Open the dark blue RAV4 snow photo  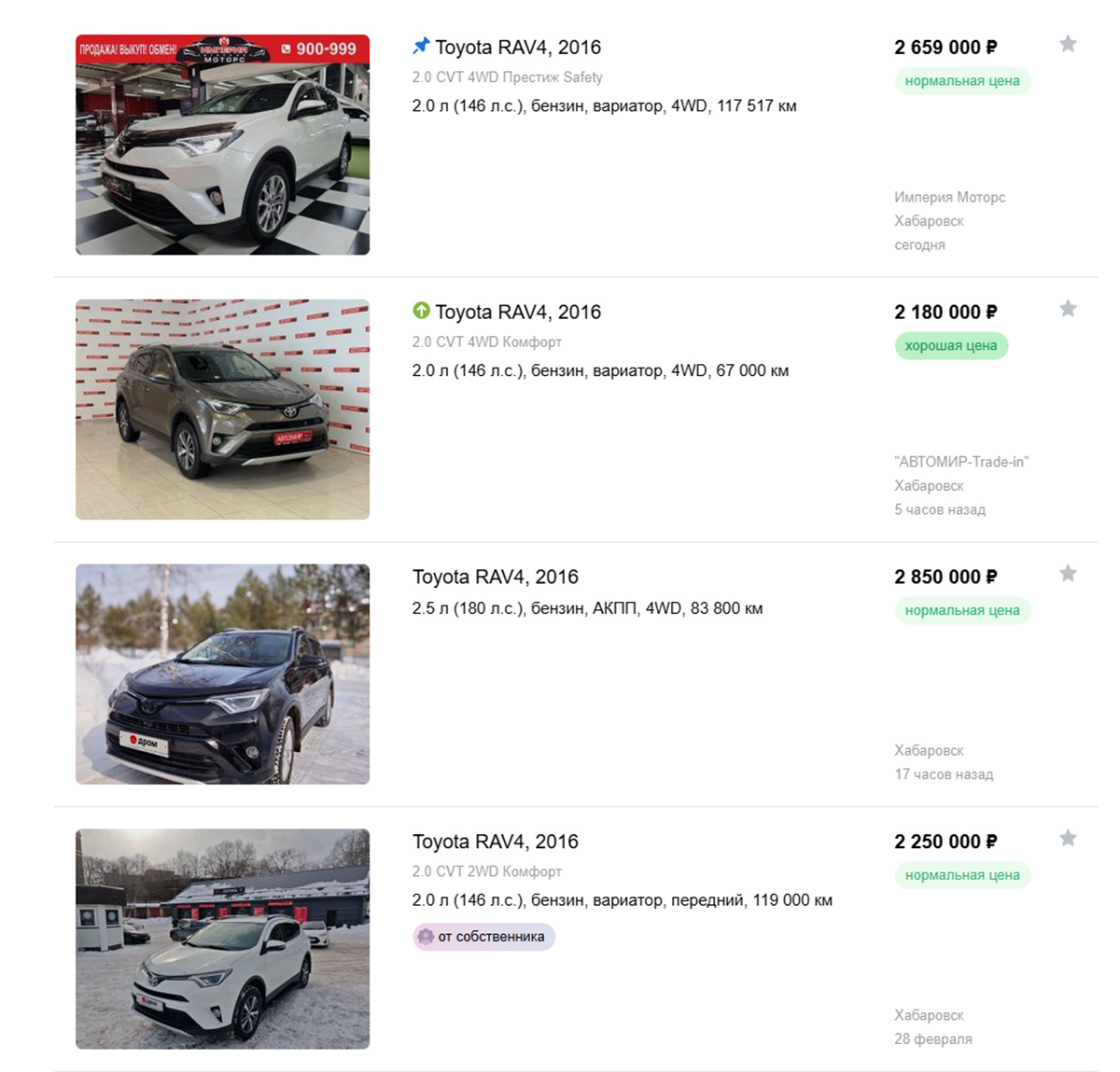(222, 675)
